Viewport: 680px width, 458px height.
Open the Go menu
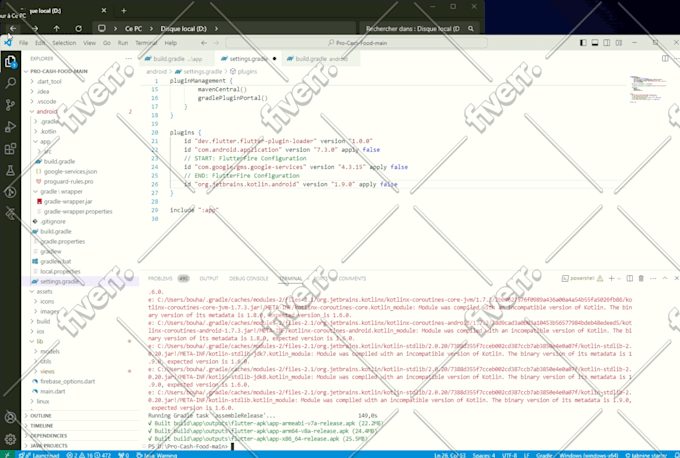(x=107, y=43)
